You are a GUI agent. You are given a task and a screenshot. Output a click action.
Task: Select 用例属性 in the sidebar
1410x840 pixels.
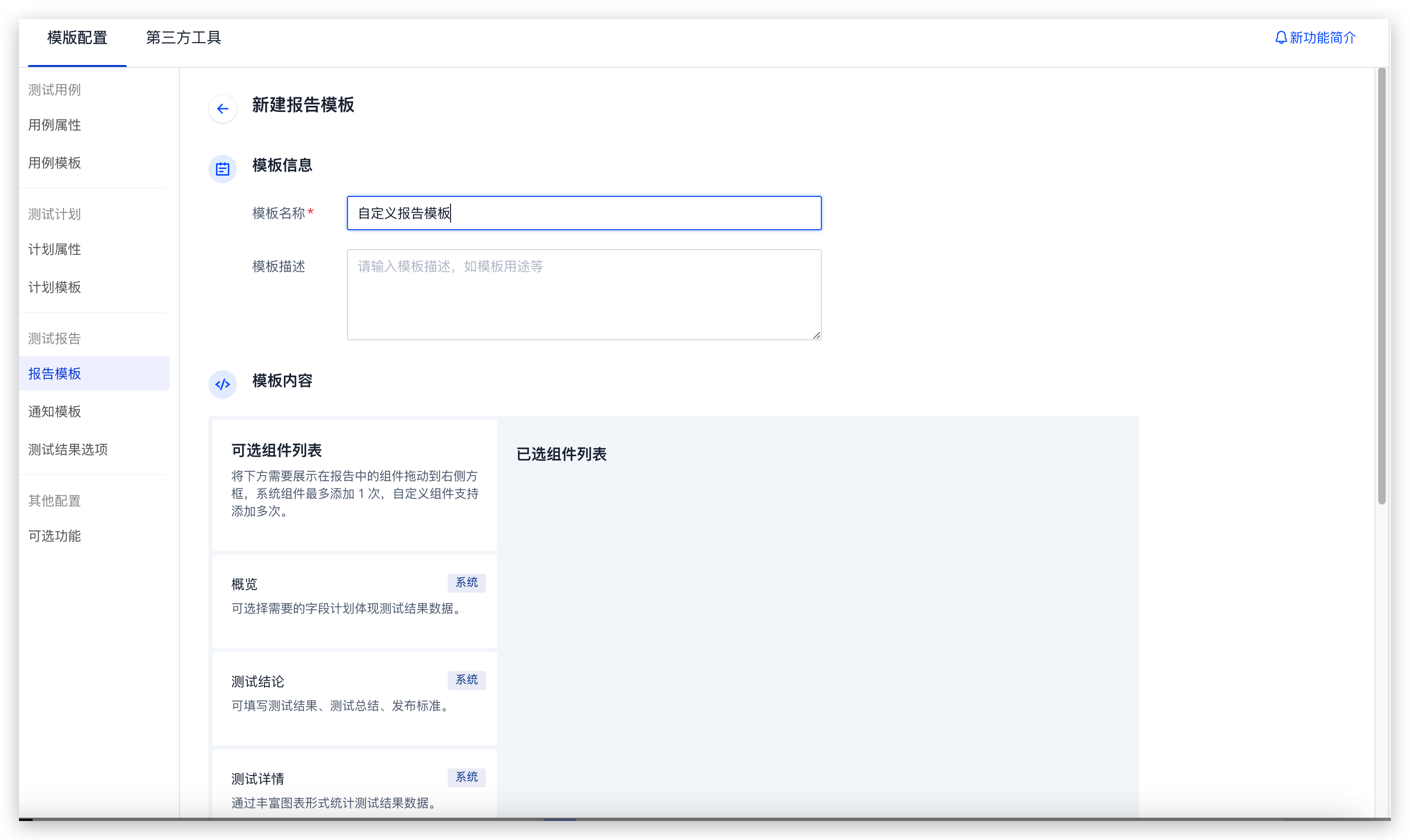tap(55, 125)
